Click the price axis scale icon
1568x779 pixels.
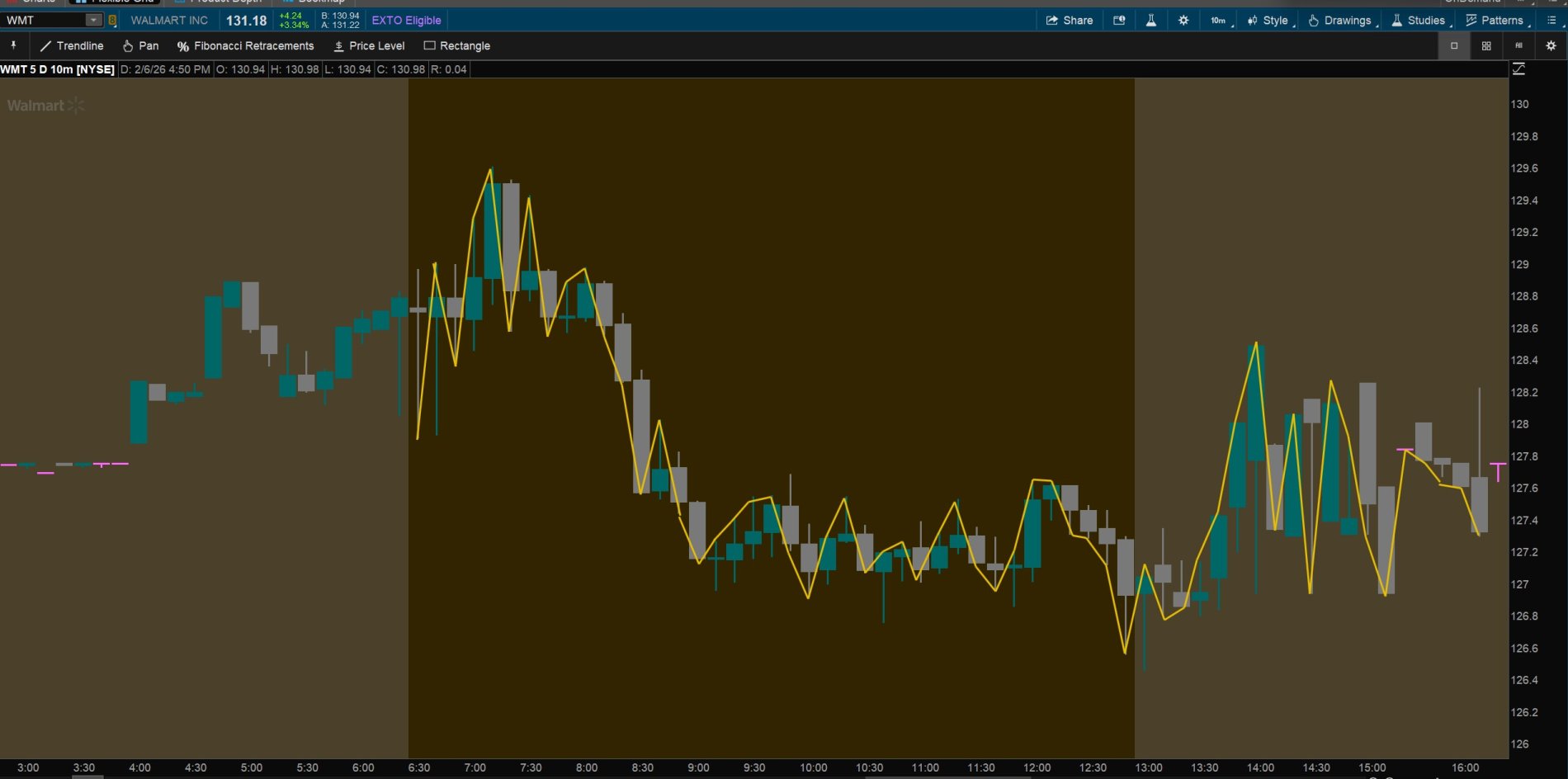click(x=1518, y=69)
